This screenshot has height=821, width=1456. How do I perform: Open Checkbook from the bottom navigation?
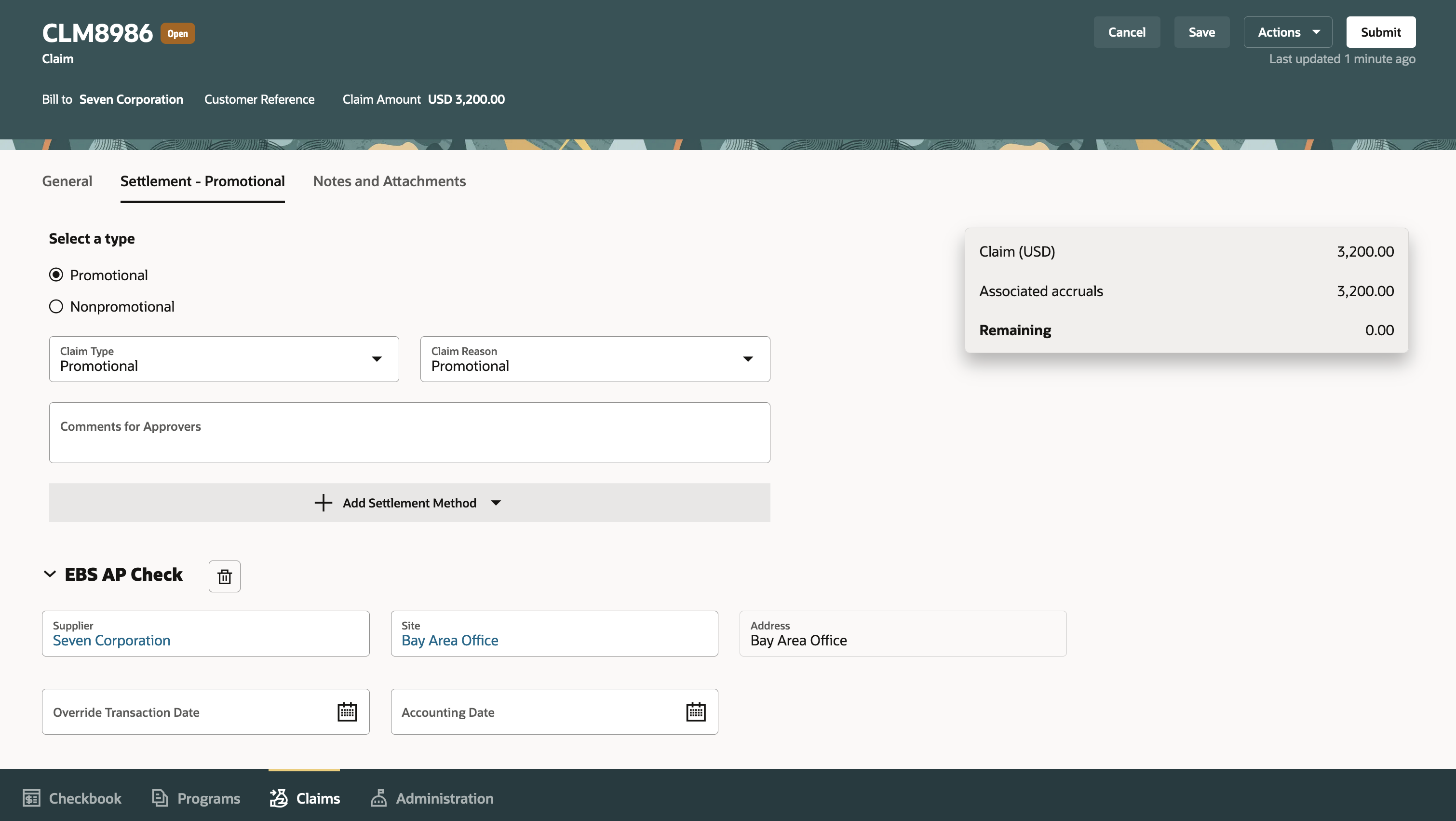click(72, 798)
